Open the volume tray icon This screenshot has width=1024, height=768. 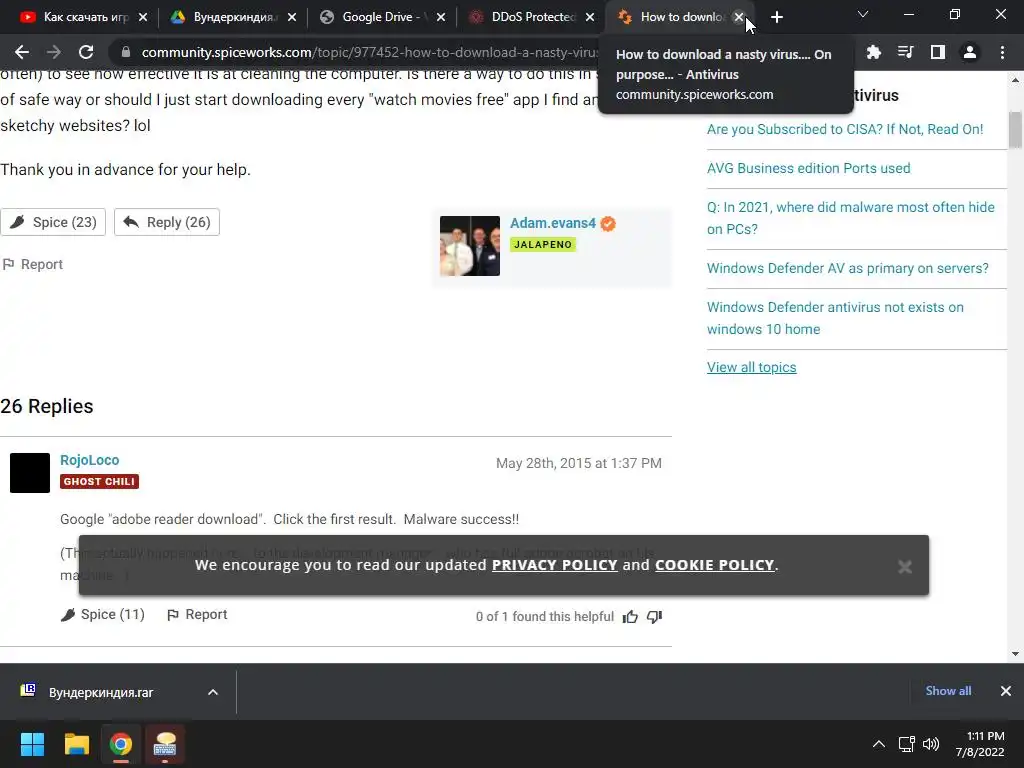coord(931,744)
